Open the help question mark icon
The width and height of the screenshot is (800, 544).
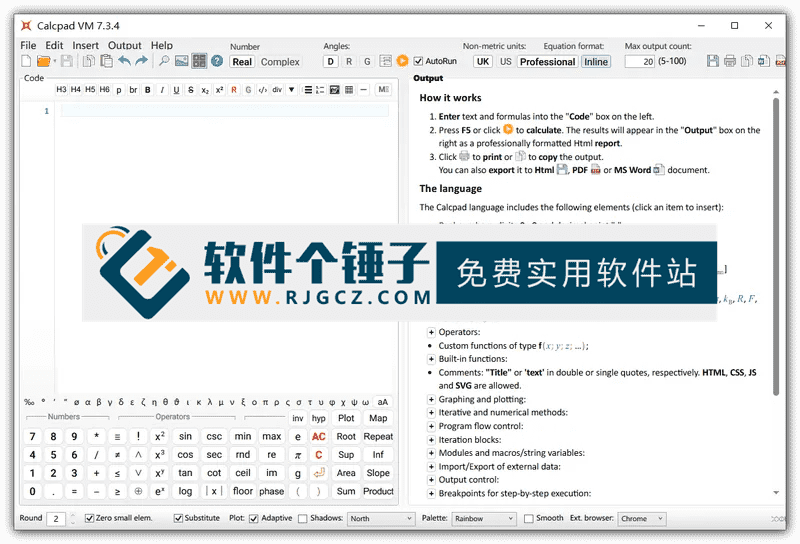click(x=217, y=61)
